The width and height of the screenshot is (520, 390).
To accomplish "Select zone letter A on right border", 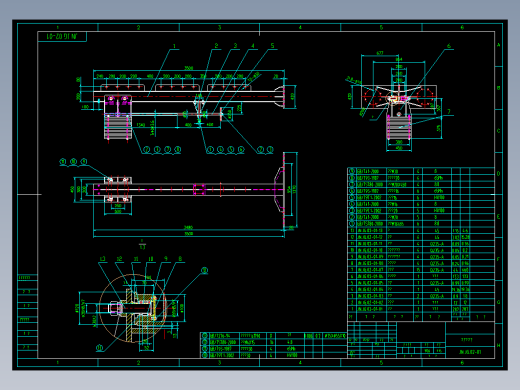I will [499, 45].
